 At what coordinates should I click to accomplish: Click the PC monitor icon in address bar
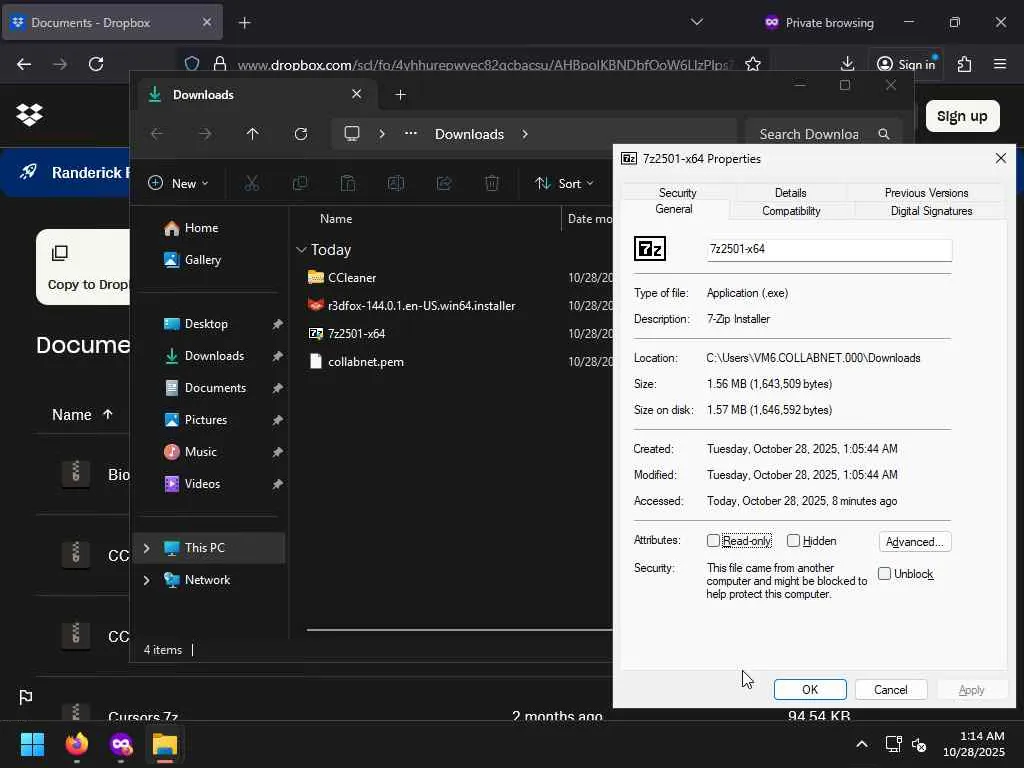[x=352, y=134]
